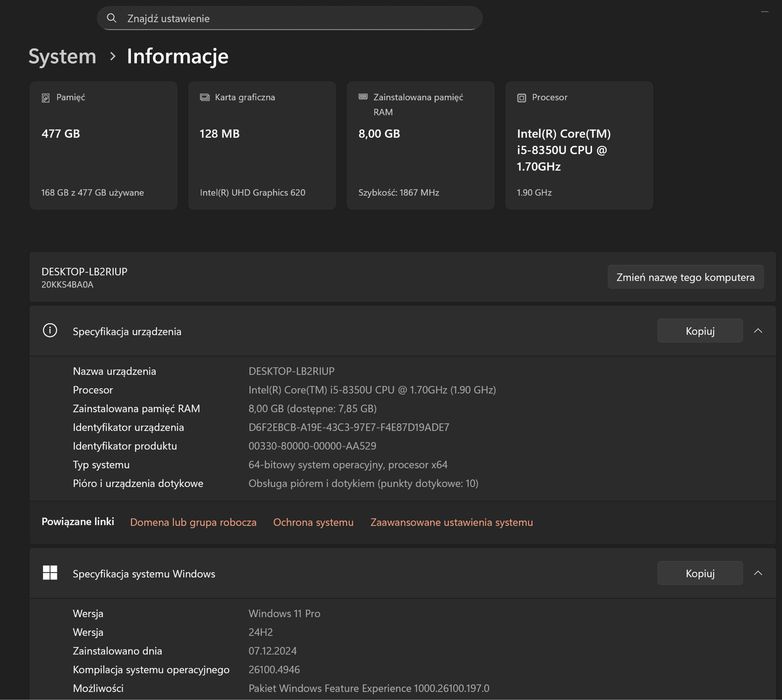Open the Procesor i5-8350U card
The image size is (782, 700).
point(579,146)
